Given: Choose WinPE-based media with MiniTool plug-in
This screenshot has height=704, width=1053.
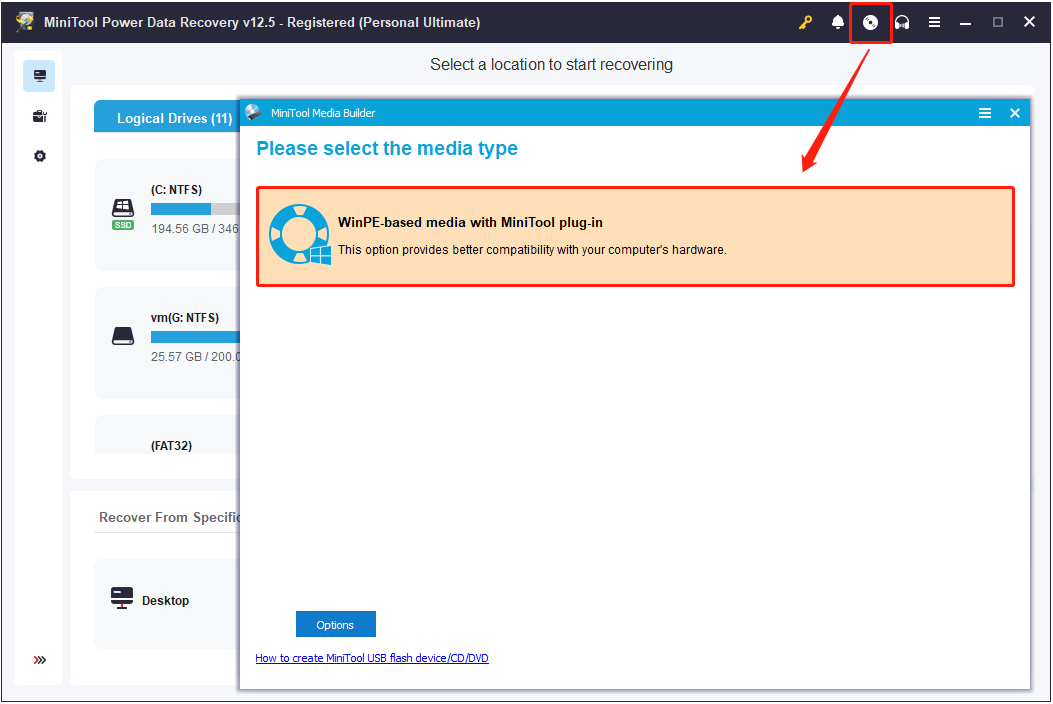Looking at the screenshot, I should [x=635, y=236].
